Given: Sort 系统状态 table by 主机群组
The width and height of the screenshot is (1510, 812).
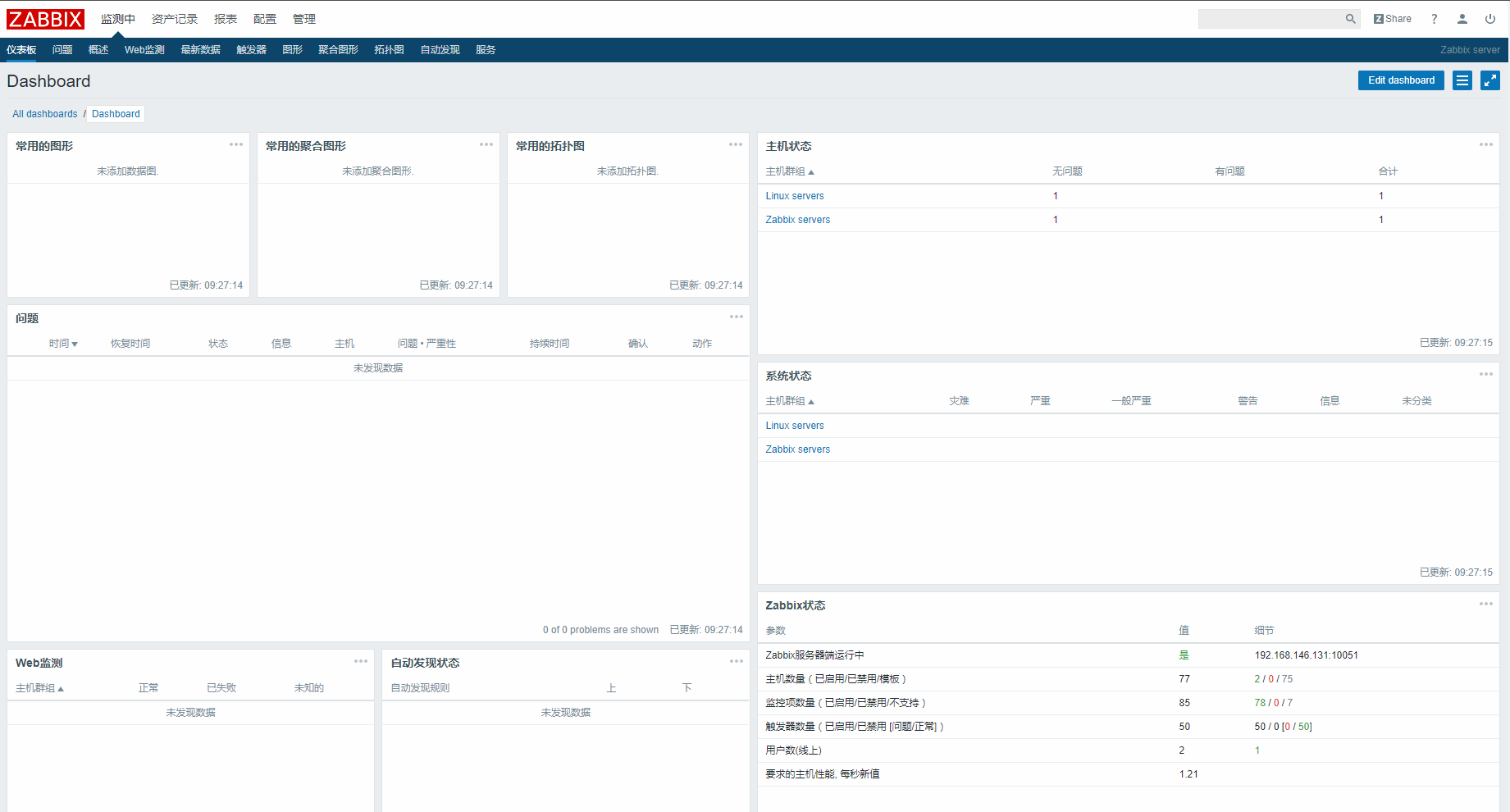Looking at the screenshot, I should click(x=790, y=401).
